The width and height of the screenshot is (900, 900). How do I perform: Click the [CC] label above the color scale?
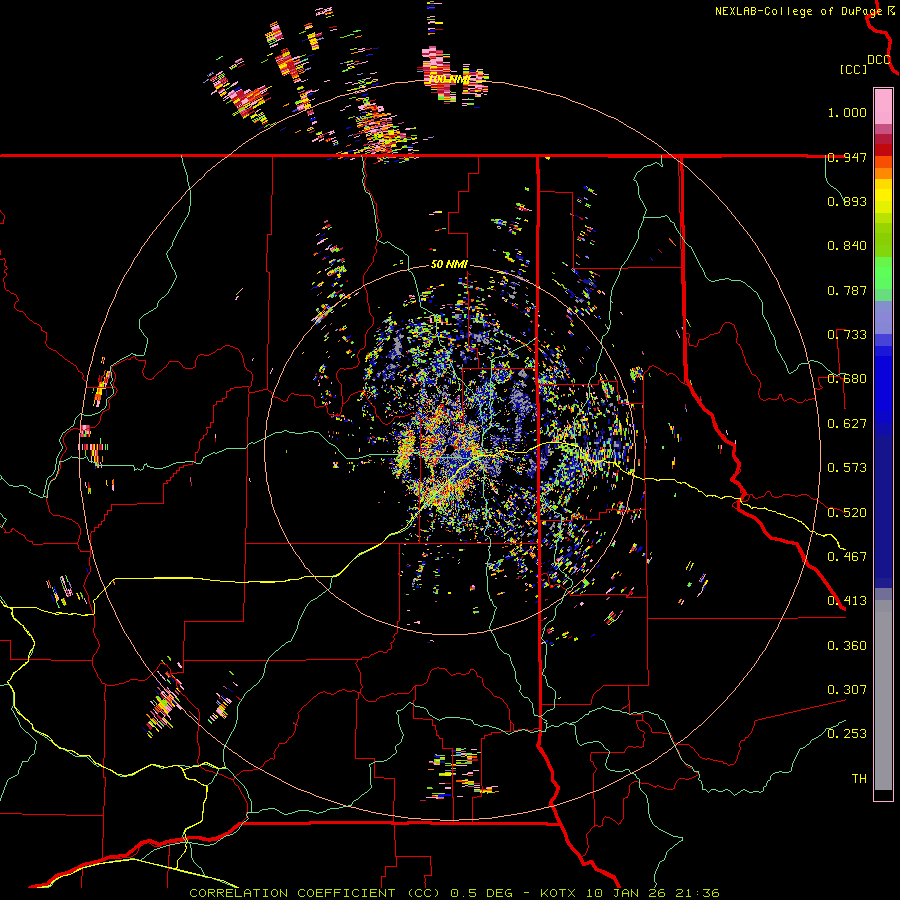(x=853, y=69)
